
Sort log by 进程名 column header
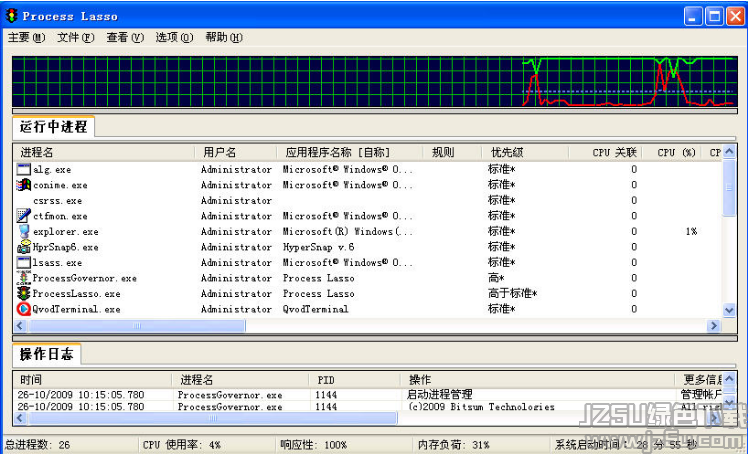[240, 380]
